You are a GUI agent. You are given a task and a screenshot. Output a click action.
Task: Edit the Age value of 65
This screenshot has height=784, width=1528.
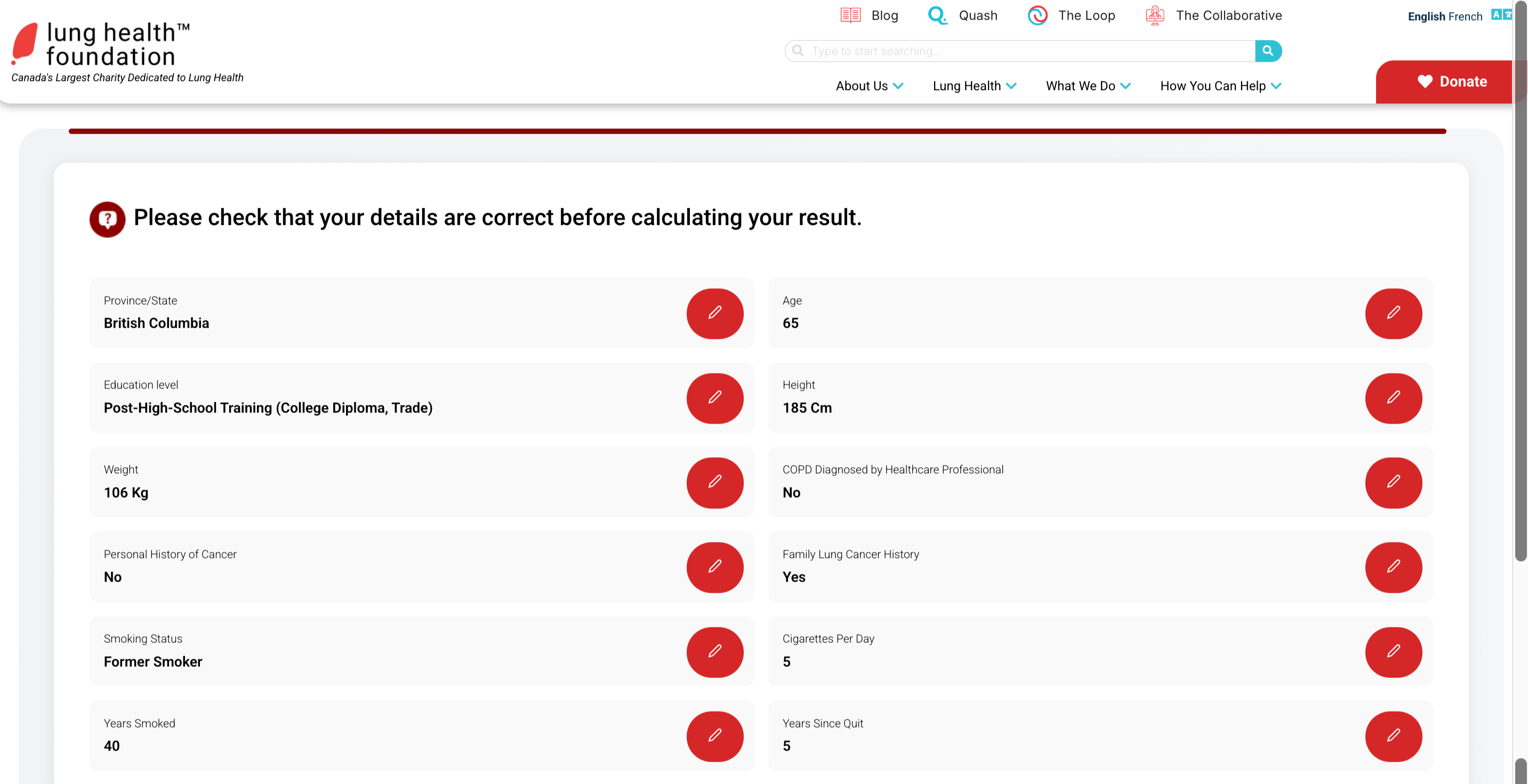tap(1393, 314)
